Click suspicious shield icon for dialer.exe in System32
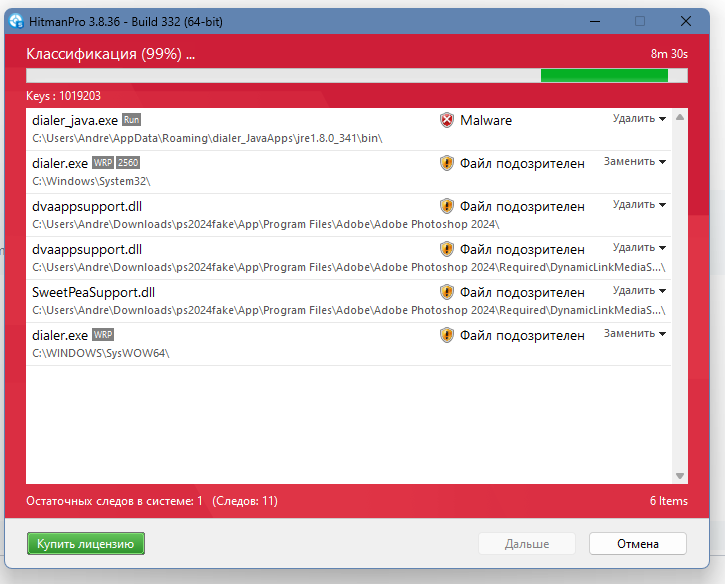 pos(447,163)
